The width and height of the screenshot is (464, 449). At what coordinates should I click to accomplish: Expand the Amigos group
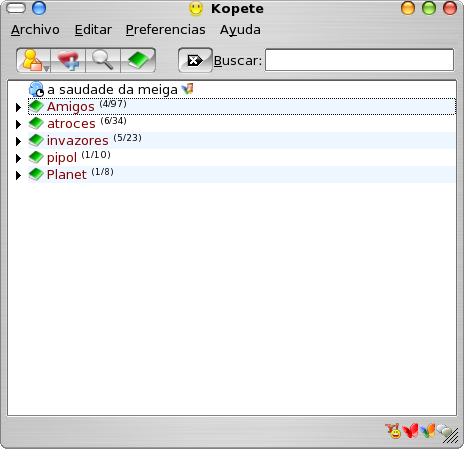tap(18, 107)
